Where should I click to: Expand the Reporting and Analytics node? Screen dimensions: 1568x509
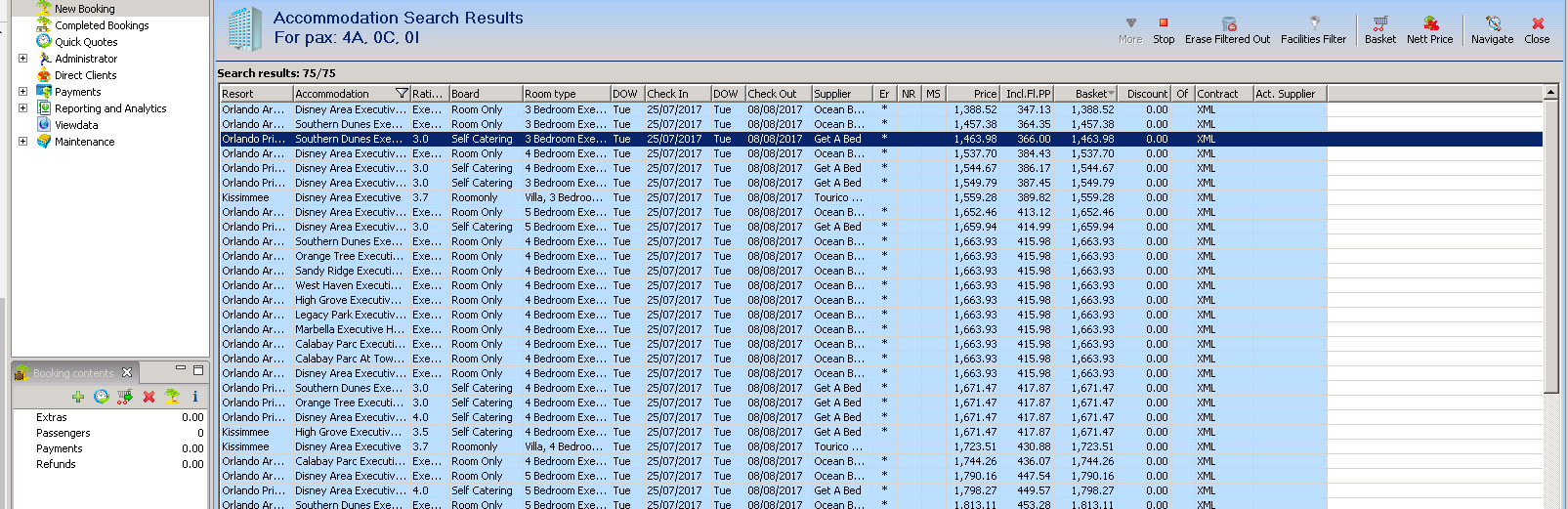[22, 108]
